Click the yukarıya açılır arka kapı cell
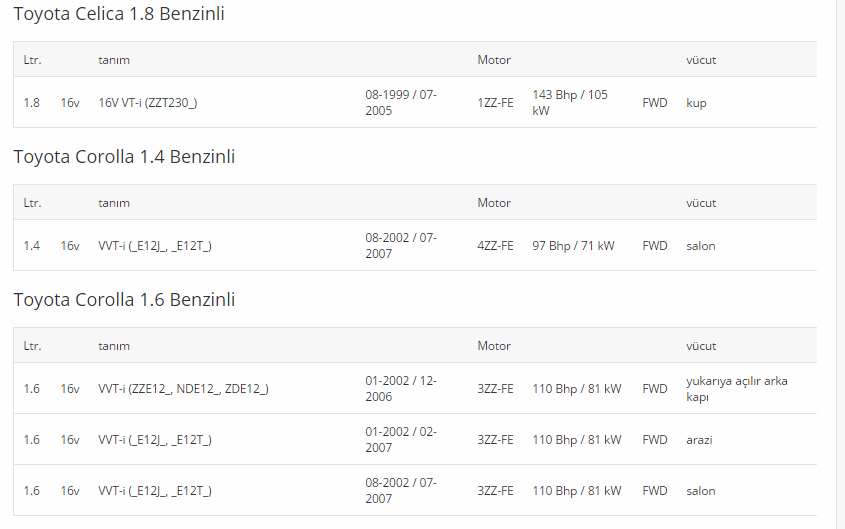The width and height of the screenshot is (845, 529). click(x=736, y=388)
